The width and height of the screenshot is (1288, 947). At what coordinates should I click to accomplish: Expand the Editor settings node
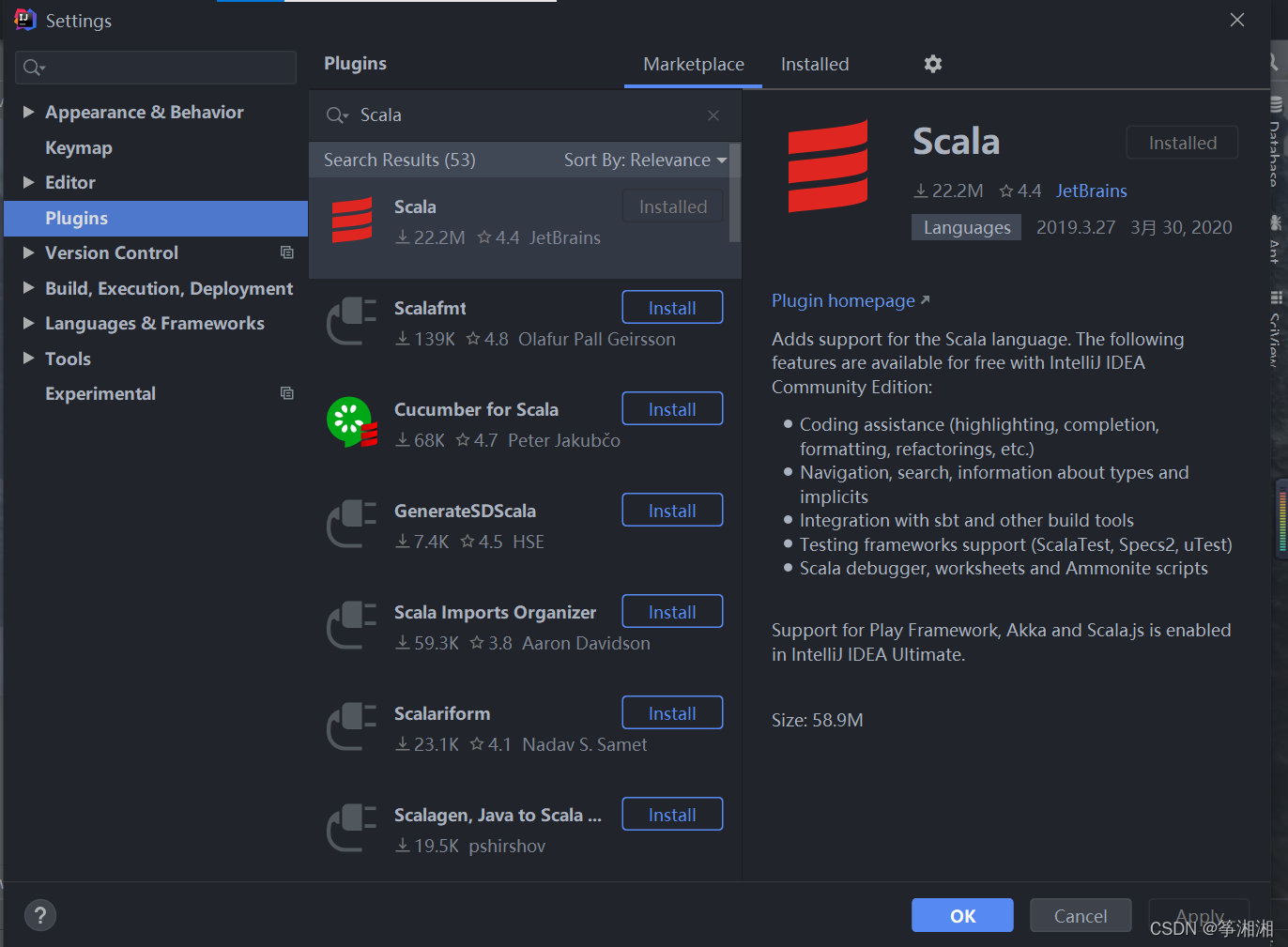[x=28, y=182]
